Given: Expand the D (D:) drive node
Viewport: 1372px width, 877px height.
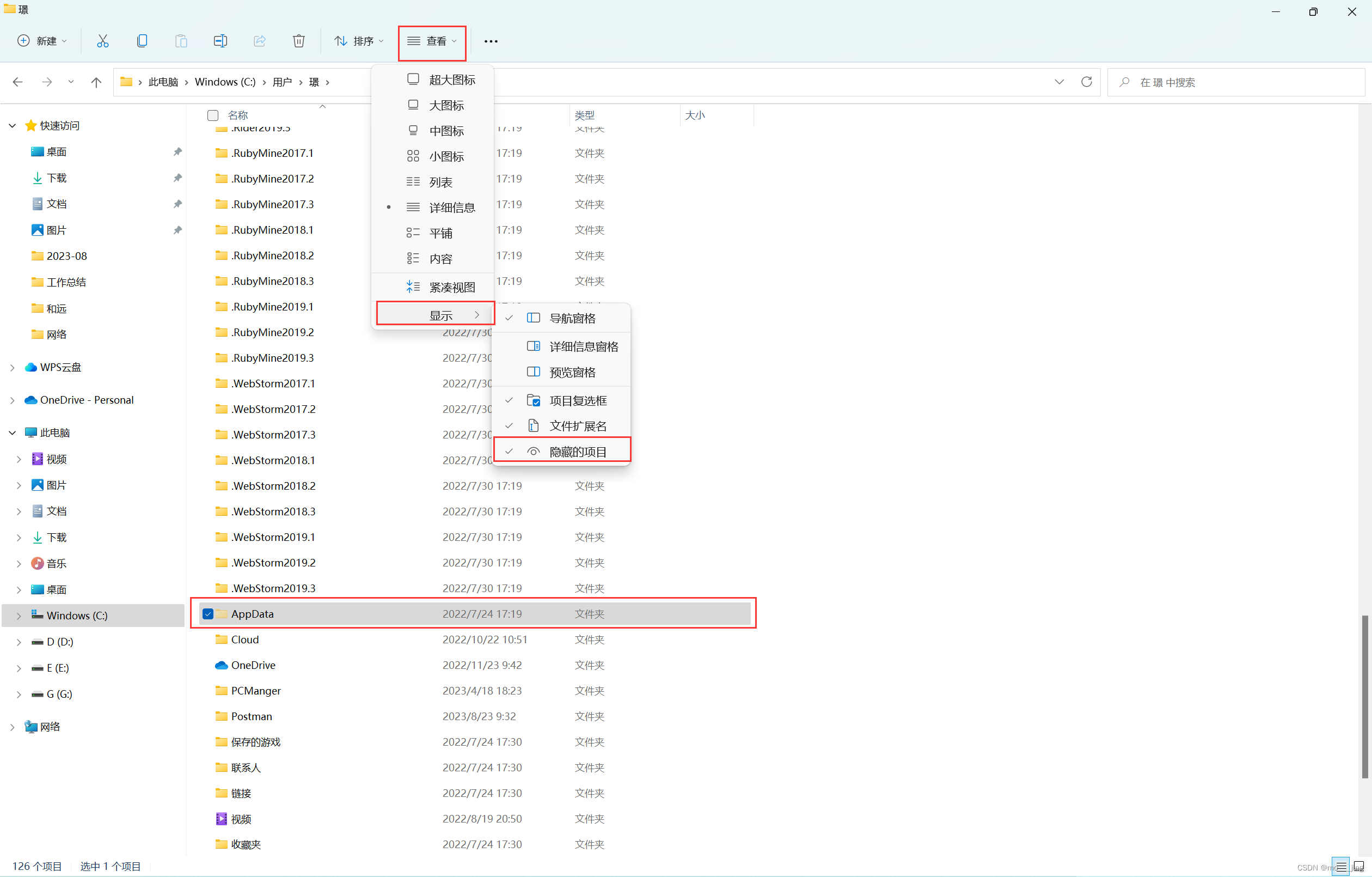Looking at the screenshot, I should (19, 642).
